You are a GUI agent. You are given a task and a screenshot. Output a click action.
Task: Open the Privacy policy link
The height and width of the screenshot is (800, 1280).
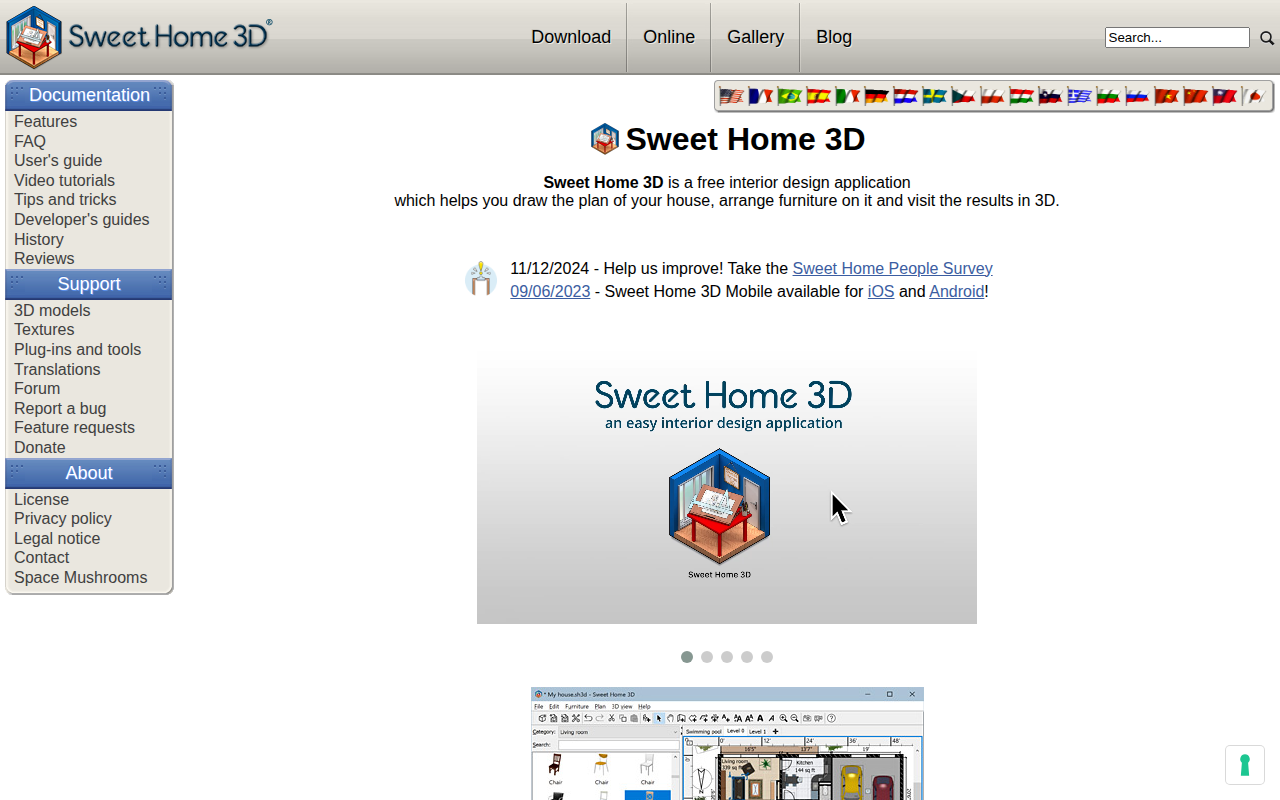[63, 518]
